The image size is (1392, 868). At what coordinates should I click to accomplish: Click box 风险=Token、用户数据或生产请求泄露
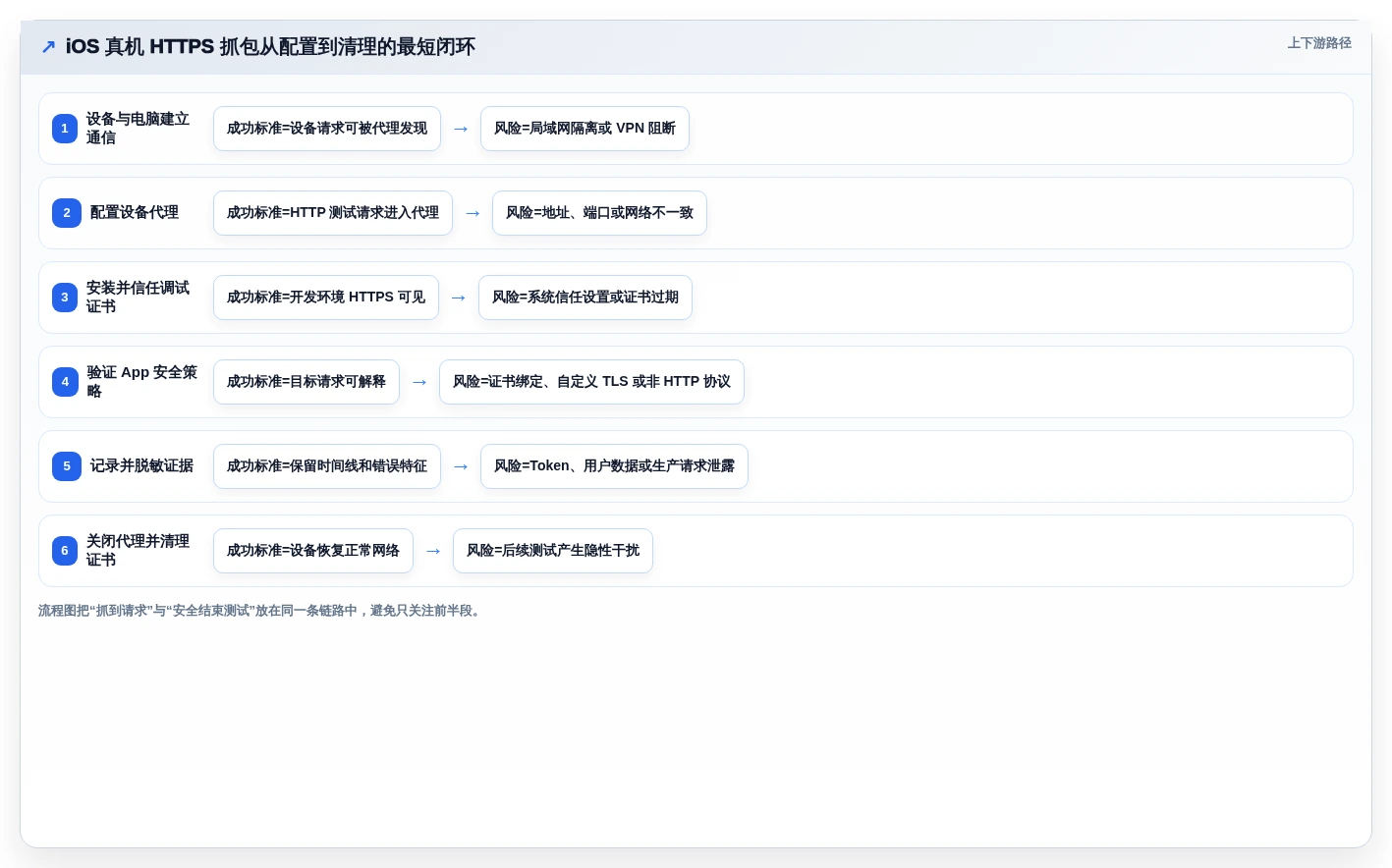(x=614, y=466)
